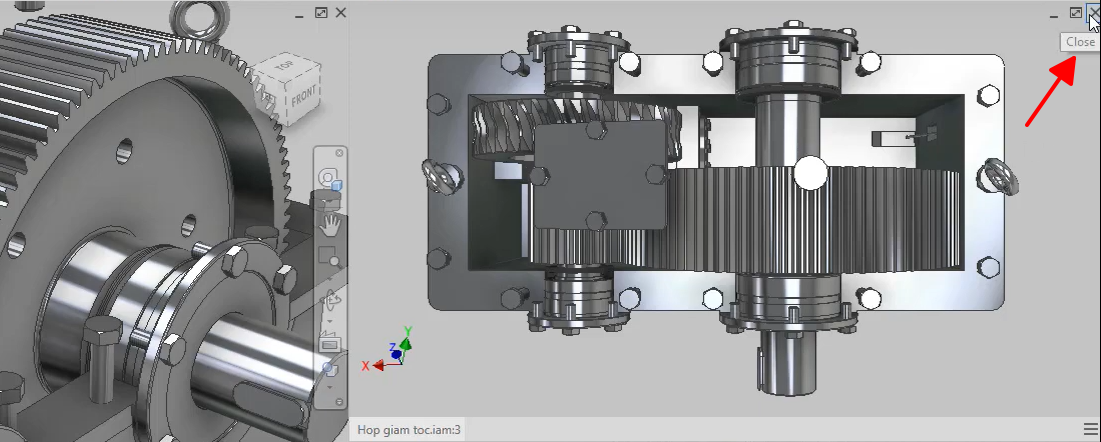1101x442 pixels.
Task: Select the Pan hand tool
Action: click(330, 222)
